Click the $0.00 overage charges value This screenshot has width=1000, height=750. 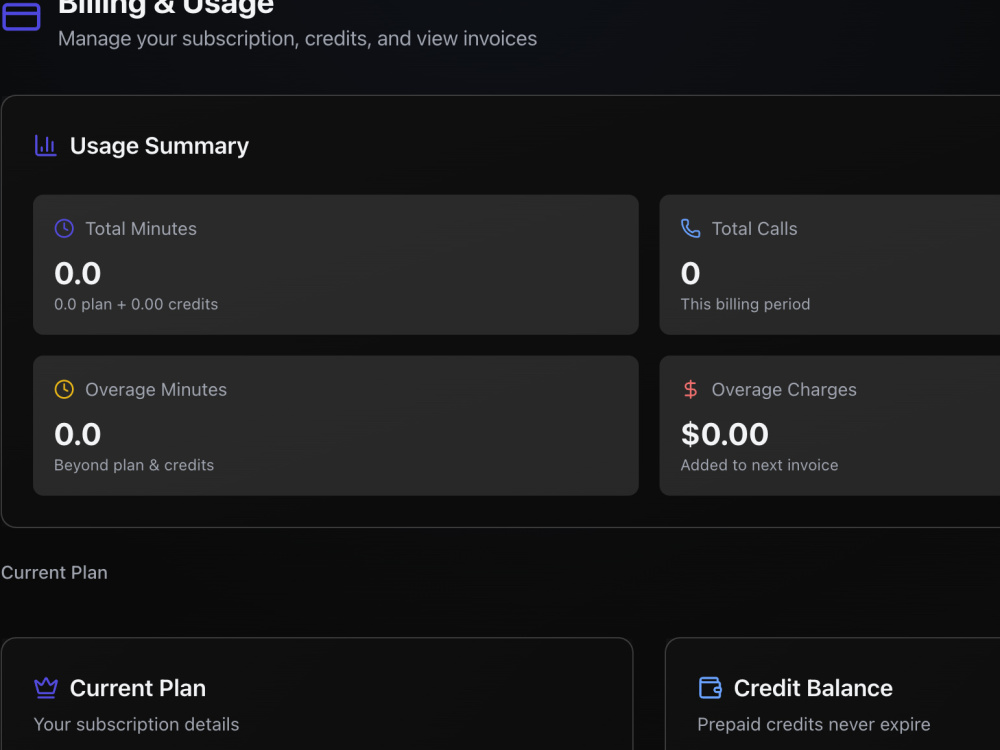724,434
